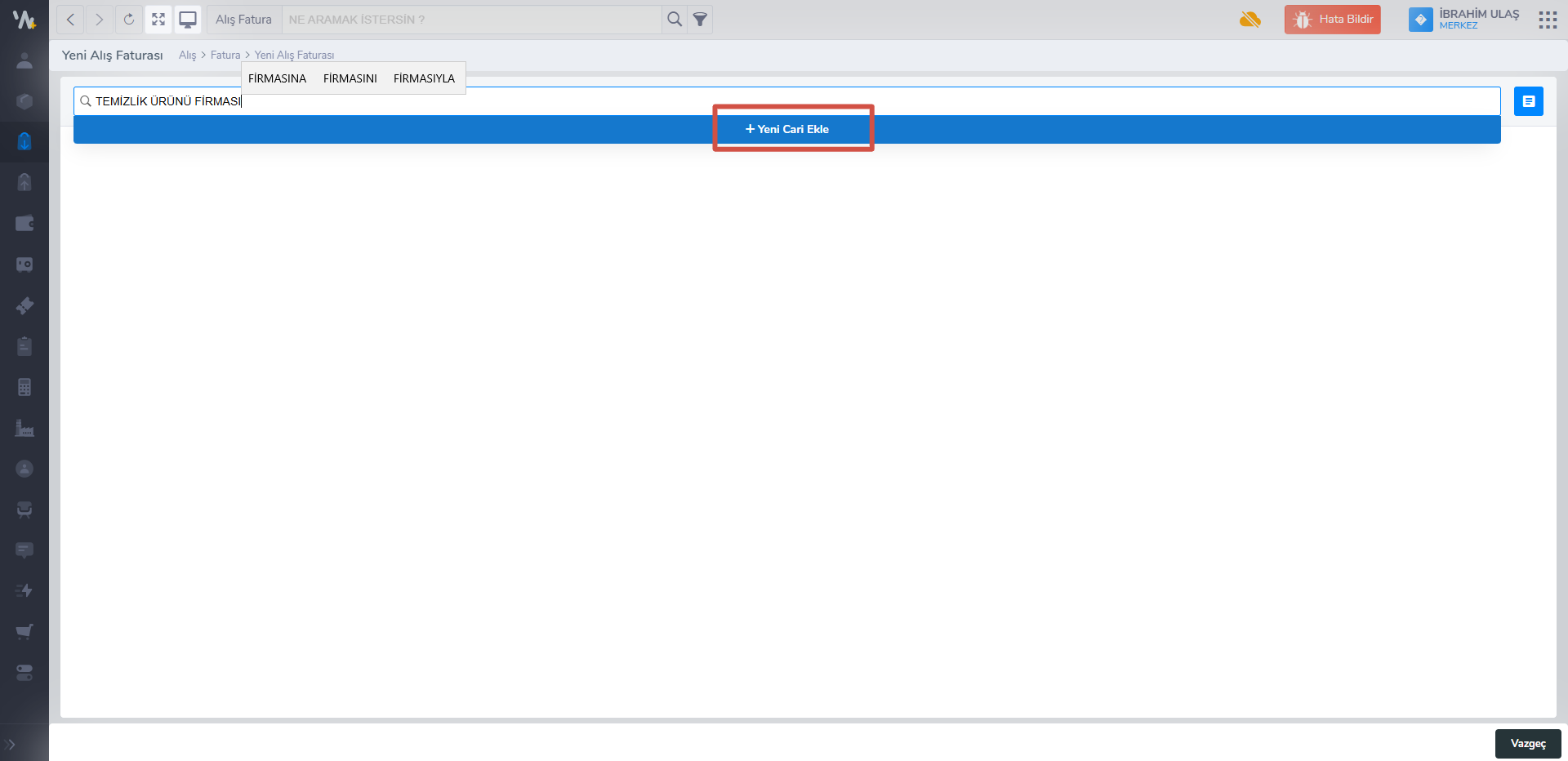Click the monitor display icon

pos(188,20)
